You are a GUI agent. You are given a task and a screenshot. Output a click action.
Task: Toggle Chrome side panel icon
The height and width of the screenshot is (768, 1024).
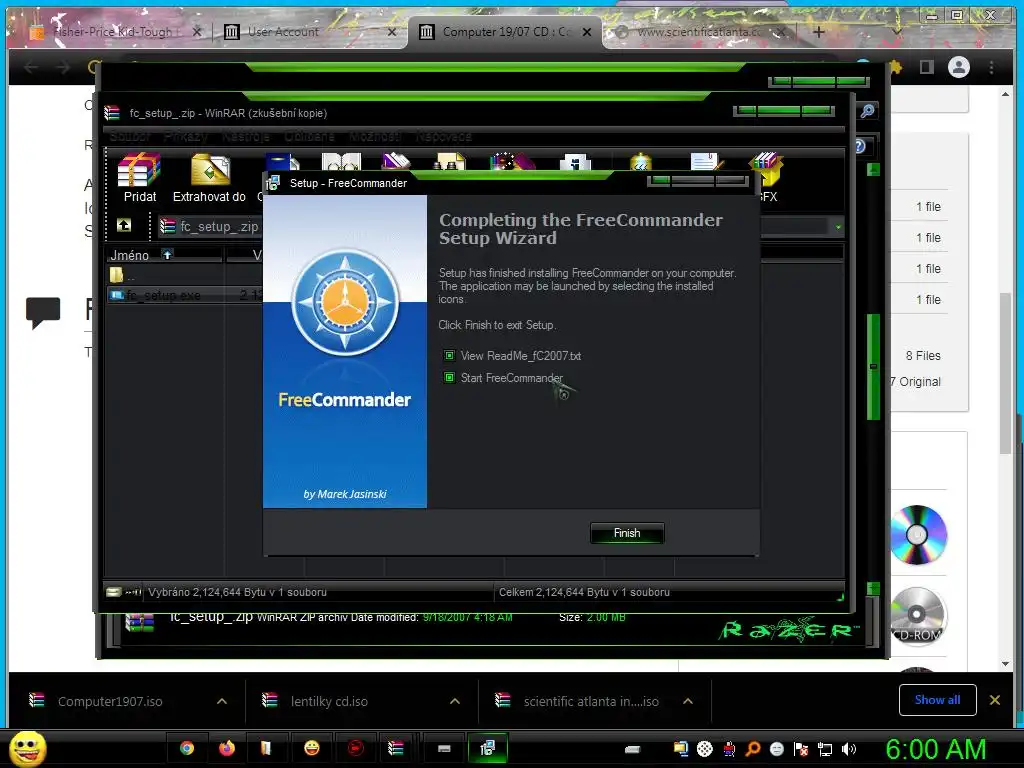click(927, 67)
